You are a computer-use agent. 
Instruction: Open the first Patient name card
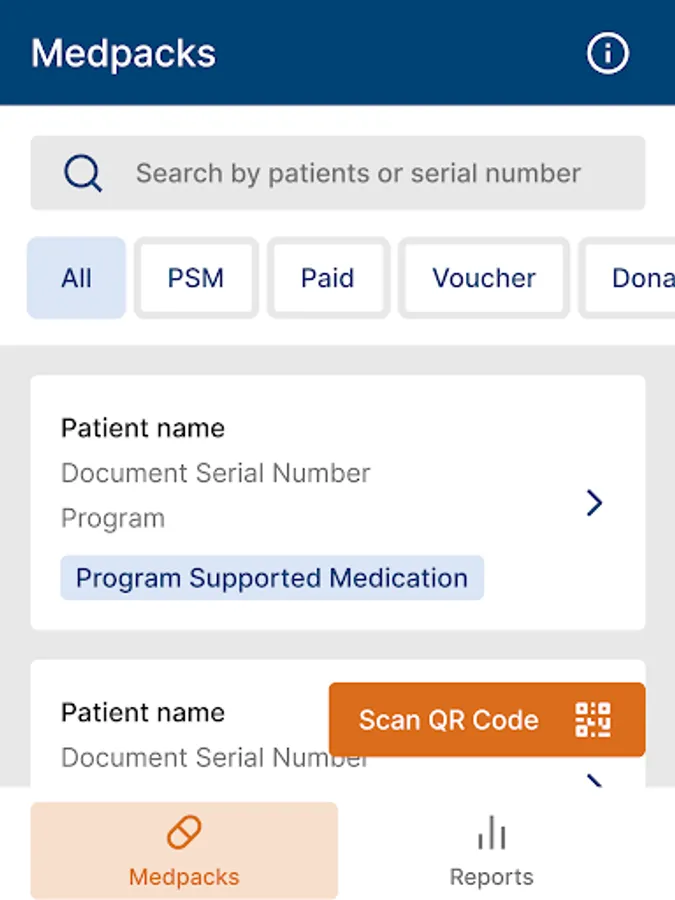click(143, 428)
